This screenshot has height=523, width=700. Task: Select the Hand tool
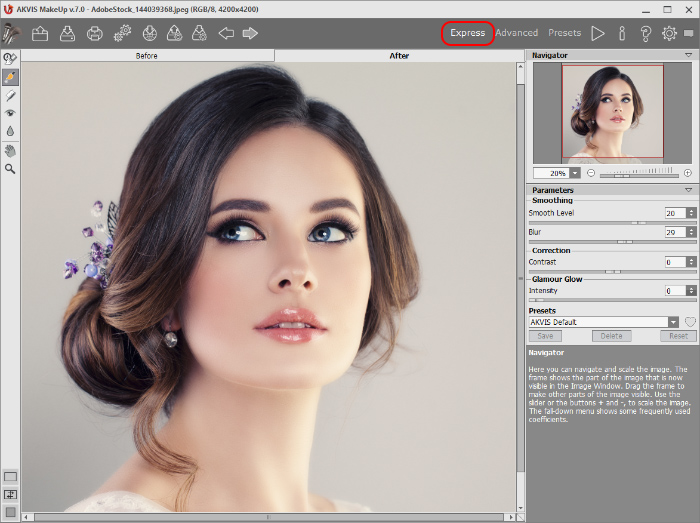coord(10,150)
